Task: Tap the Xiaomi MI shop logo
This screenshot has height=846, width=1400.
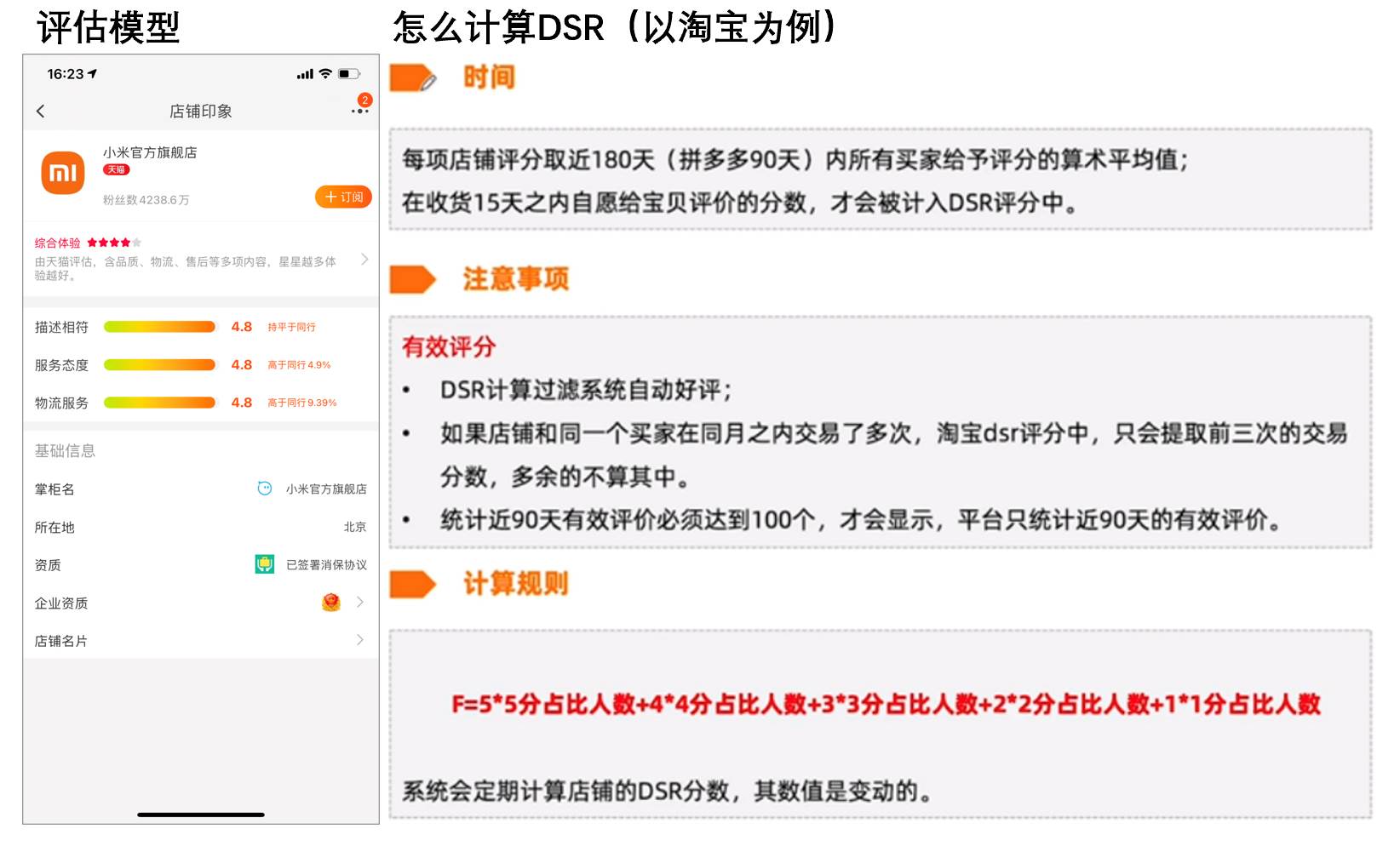Action: click(63, 173)
